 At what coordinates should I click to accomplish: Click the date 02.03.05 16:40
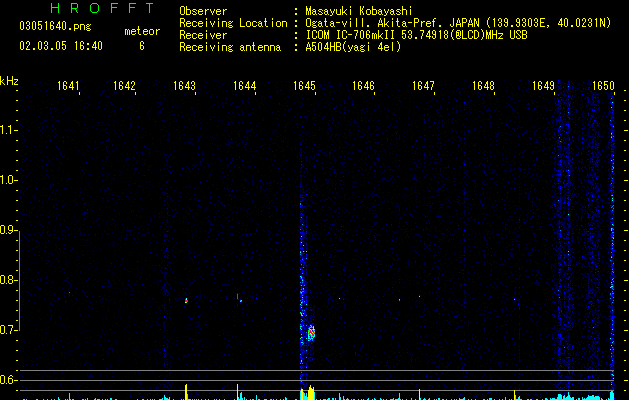(61, 46)
